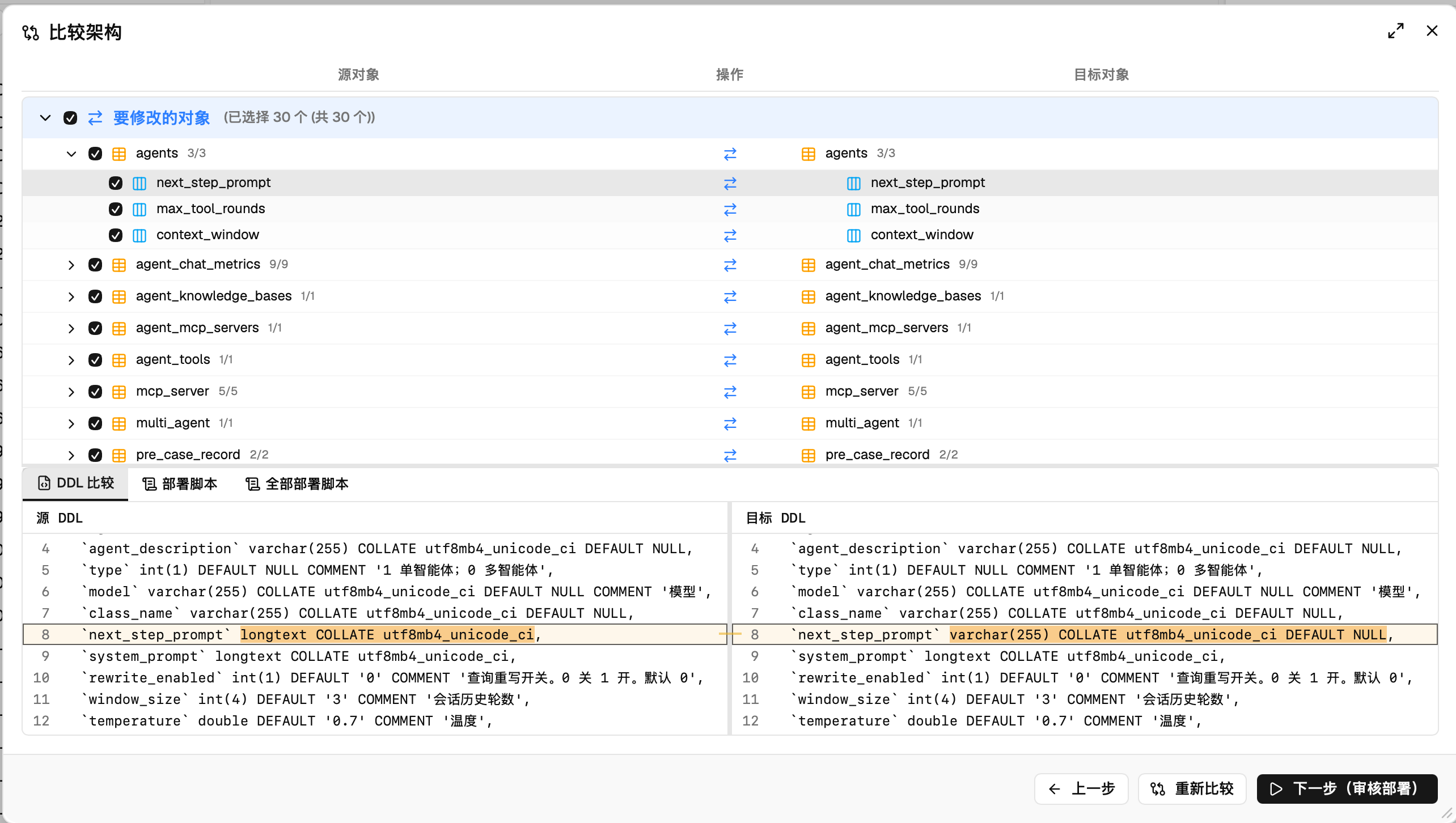Click the compare schema icon beside 比较架构 title
This screenshot has height=823, width=1456.
[x=31, y=33]
